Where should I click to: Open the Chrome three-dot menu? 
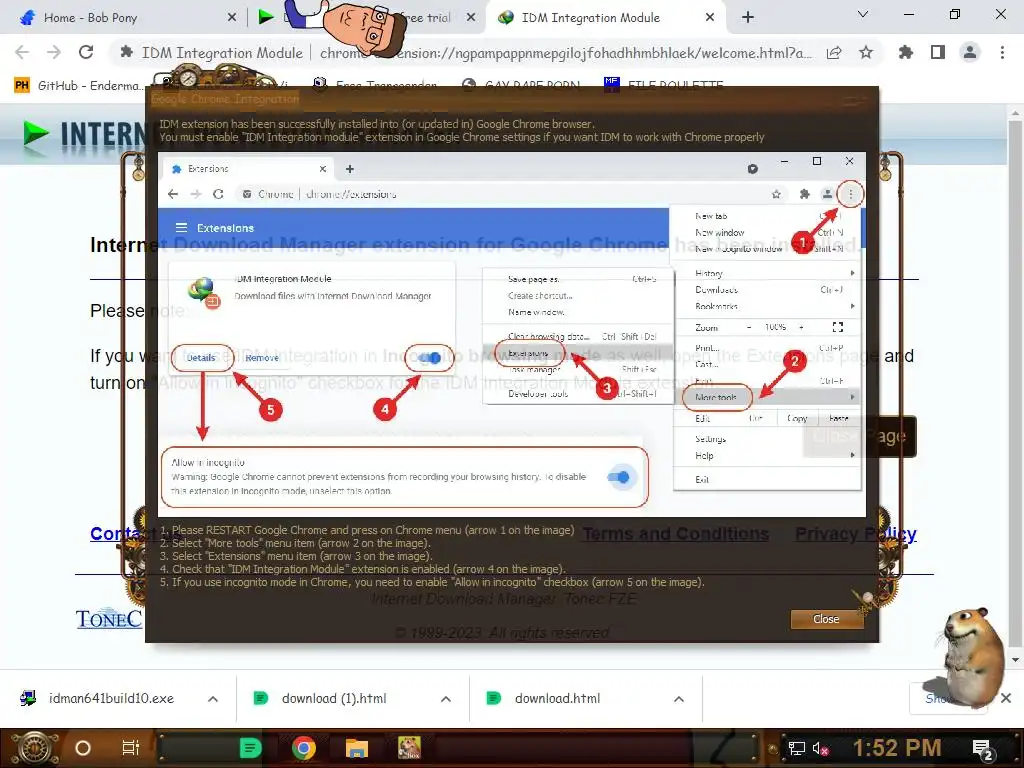coord(1002,52)
